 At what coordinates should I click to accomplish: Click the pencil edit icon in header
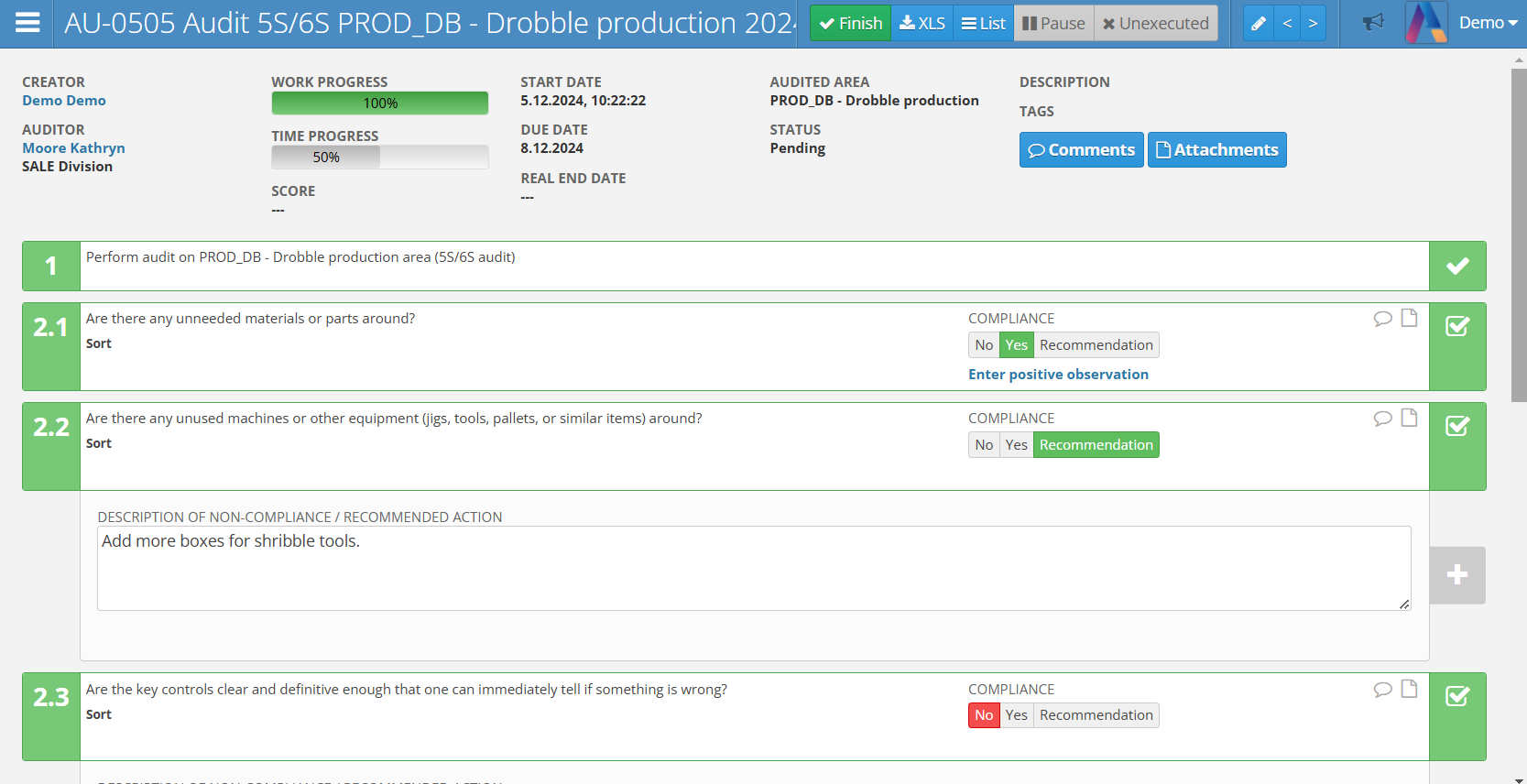pyautogui.click(x=1259, y=24)
